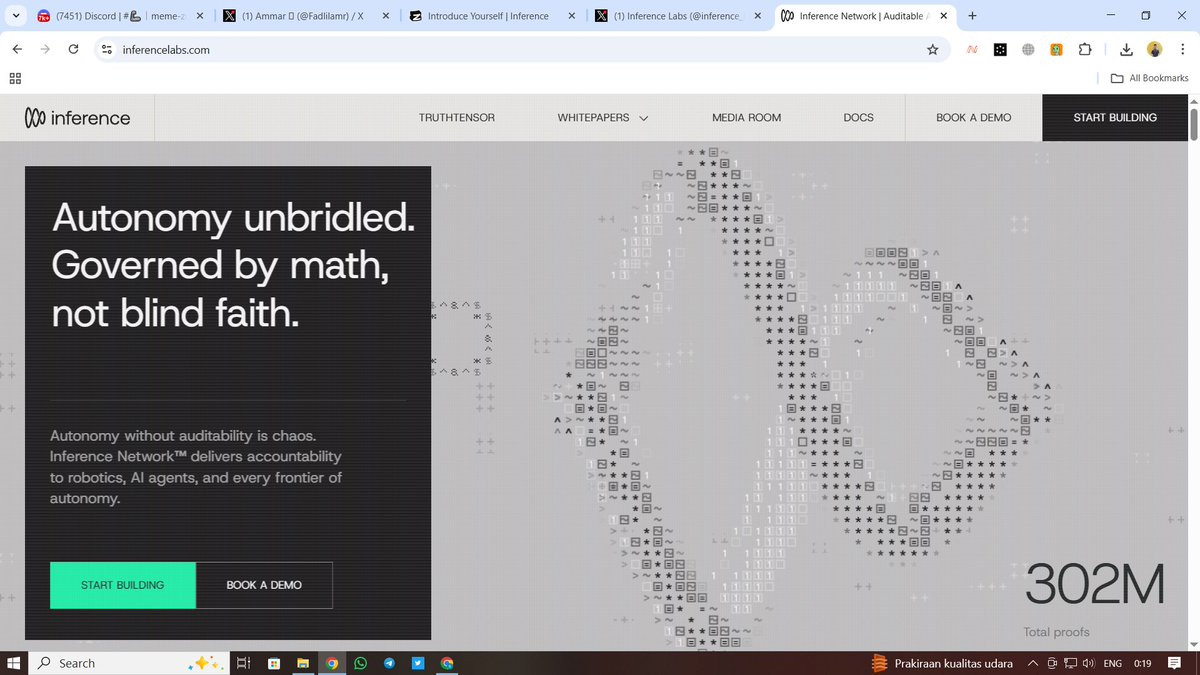Image resolution: width=1200 pixels, height=675 pixels.
Task: Go back to the previous page
Action: pyautogui.click(x=17, y=49)
